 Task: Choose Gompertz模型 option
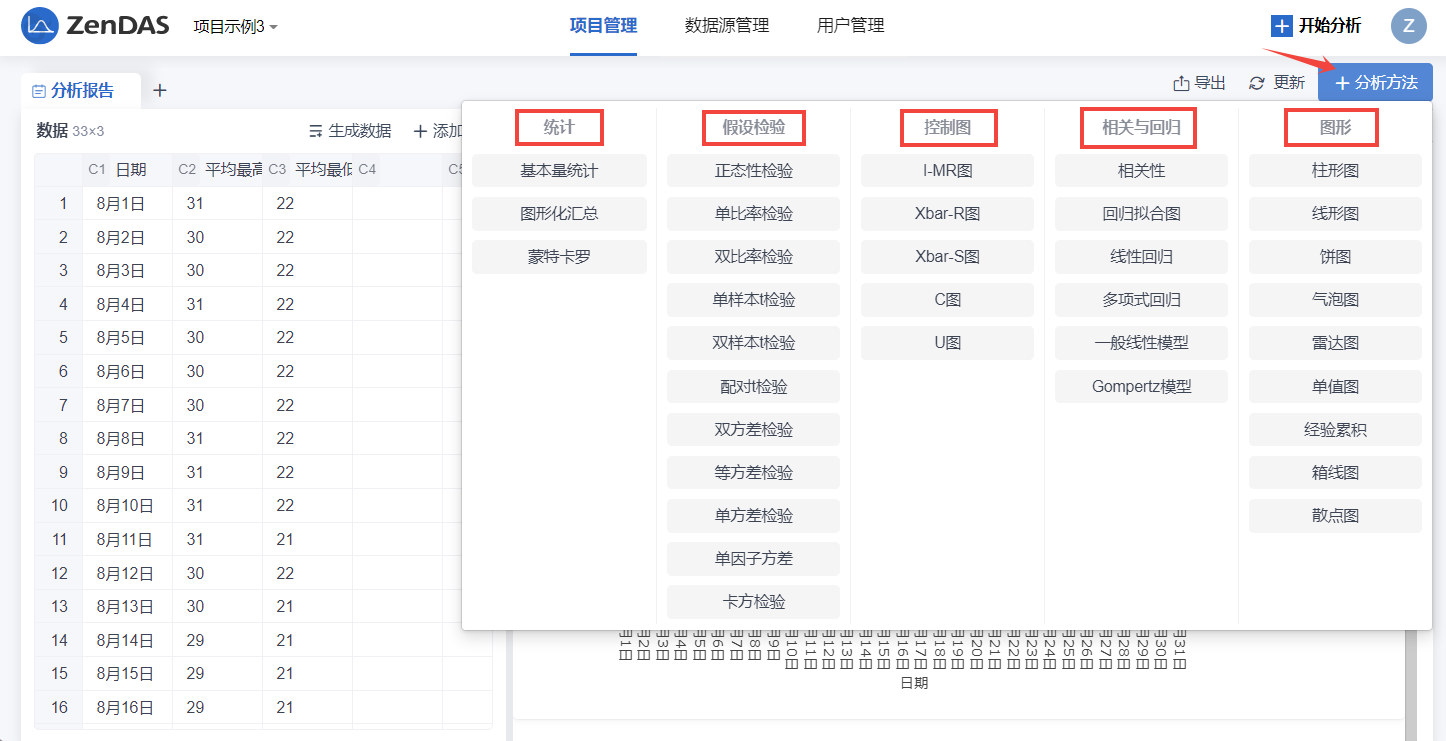(1141, 387)
